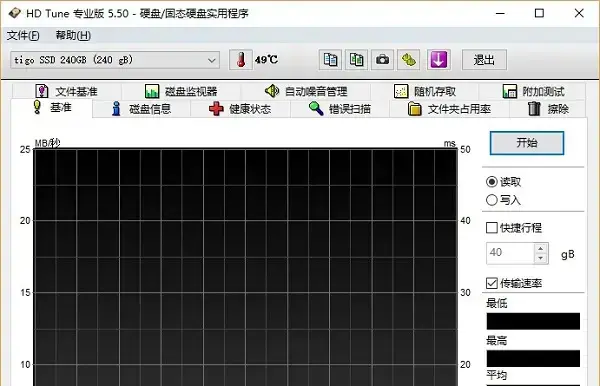Viewport: 600px width, 386px height.
Task: Select the 基准 tab
Action: [x=52, y=107]
